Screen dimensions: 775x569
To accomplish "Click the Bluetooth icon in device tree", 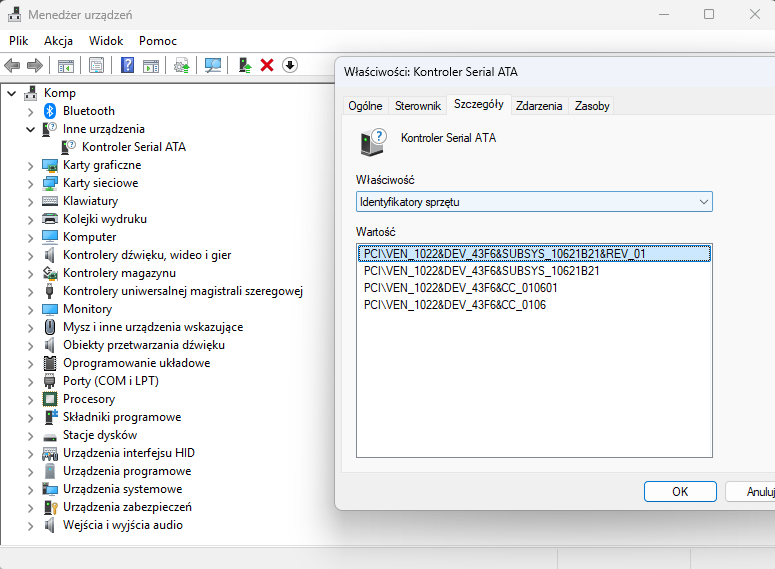I will click(50, 111).
